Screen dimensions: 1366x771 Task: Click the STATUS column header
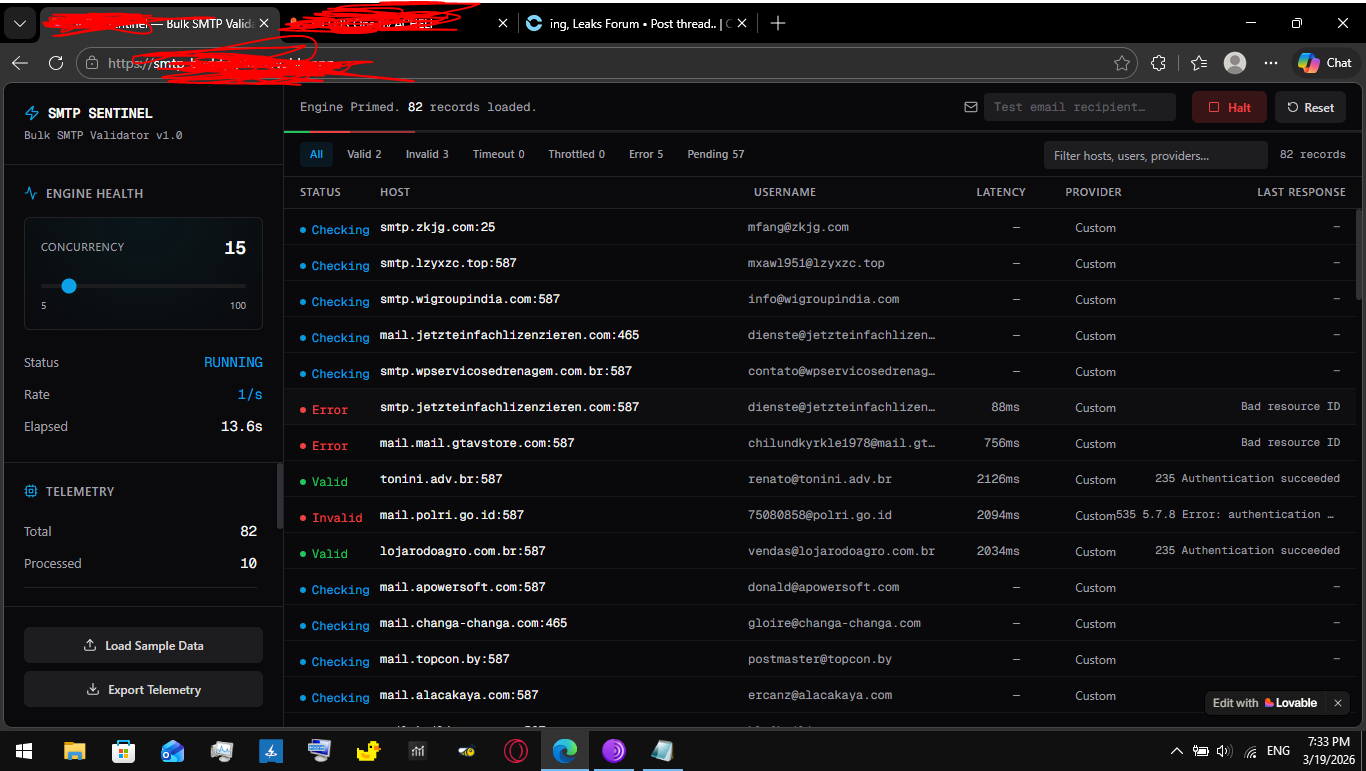coord(320,192)
